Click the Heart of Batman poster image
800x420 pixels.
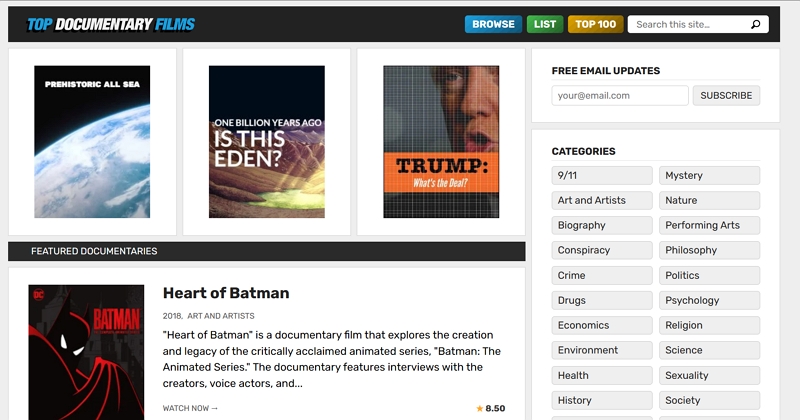86,352
